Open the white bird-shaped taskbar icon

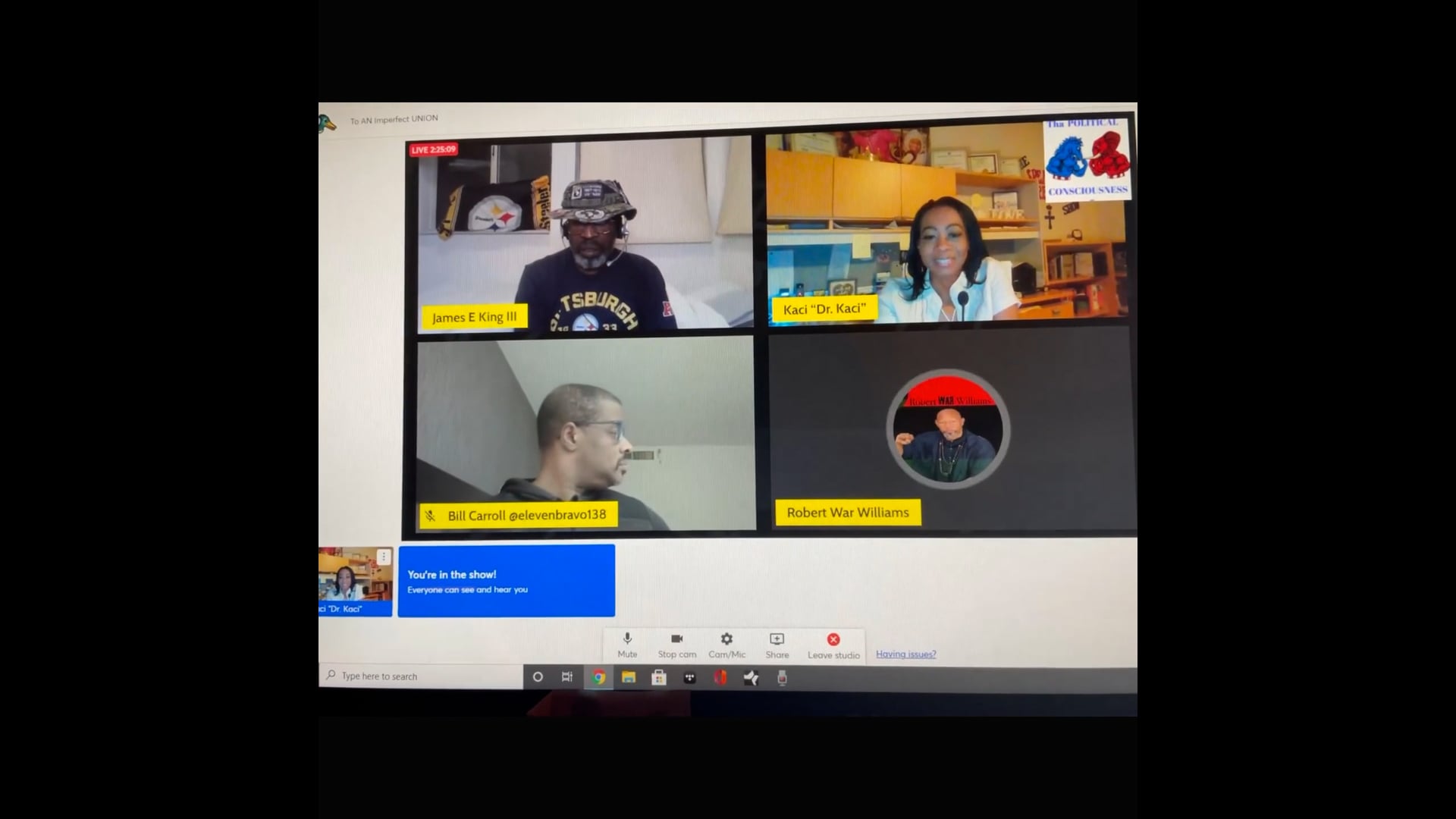tap(751, 678)
